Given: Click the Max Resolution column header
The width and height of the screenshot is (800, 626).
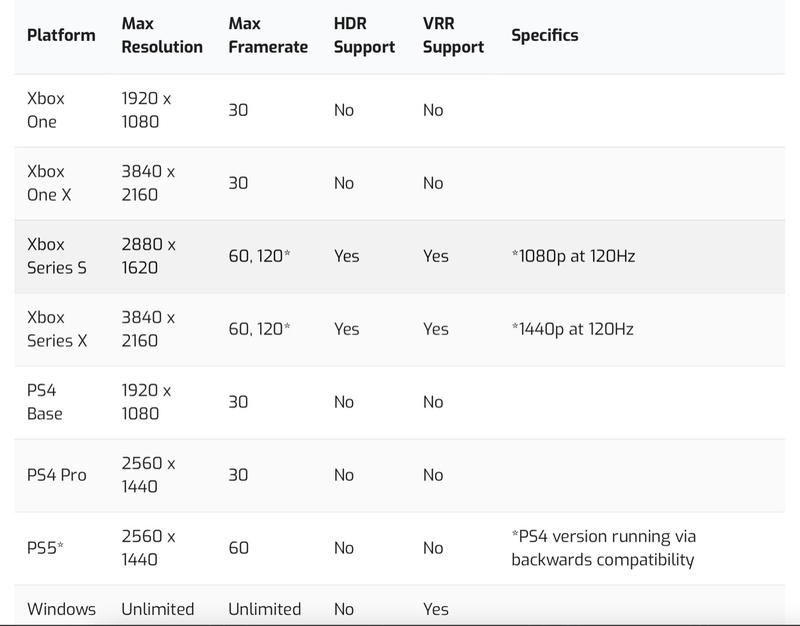Looking at the screenshot, I should coord(161,35).
